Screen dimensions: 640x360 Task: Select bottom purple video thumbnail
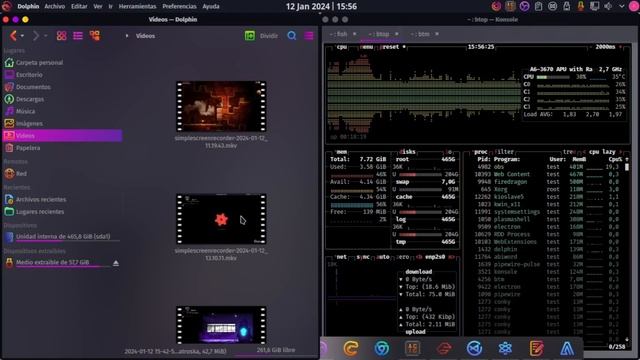[221, 325]
